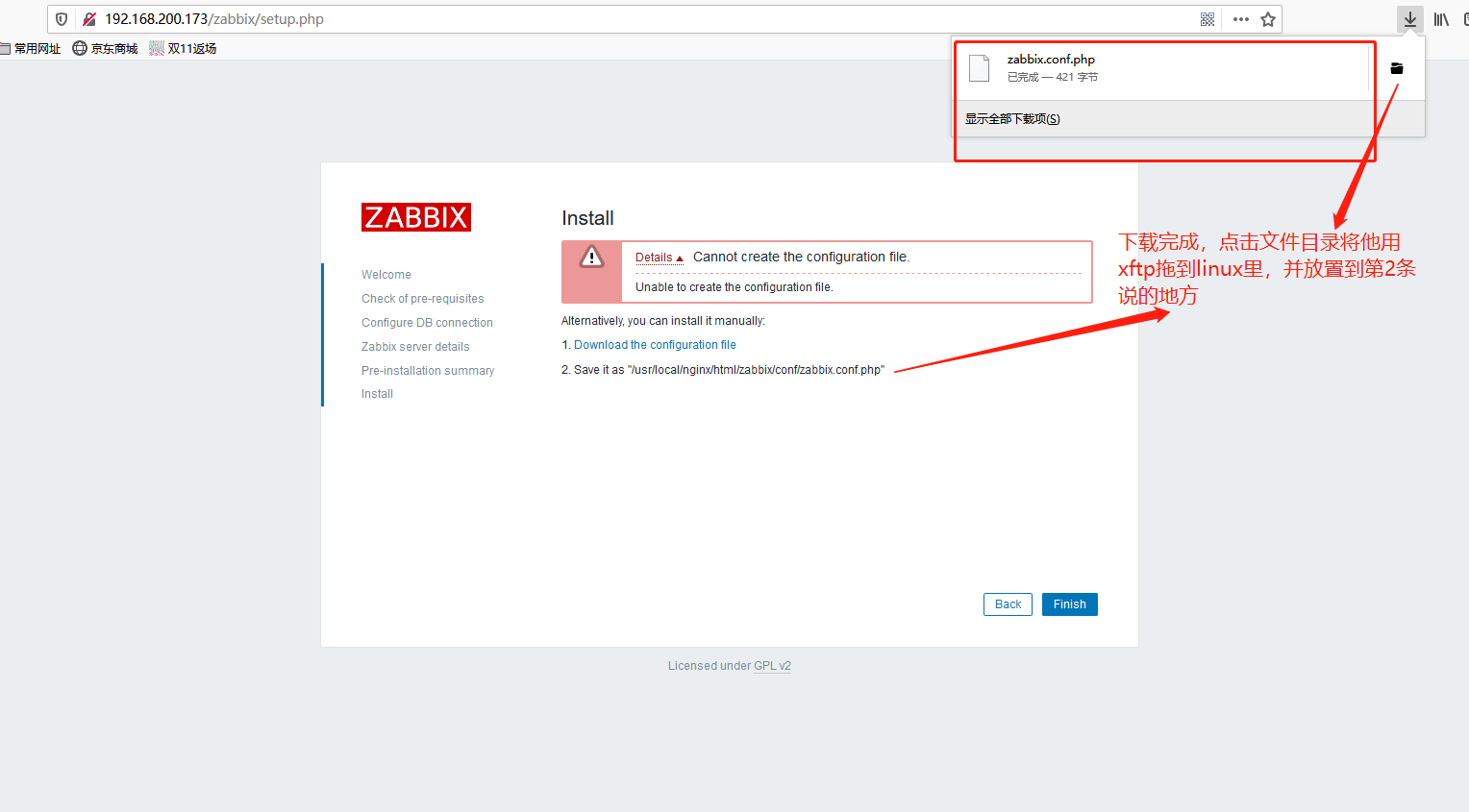Open the 常用网址 bookmarks folder
The height and width of the screenshot is (812, 1469).
click(x=31, y=48)
